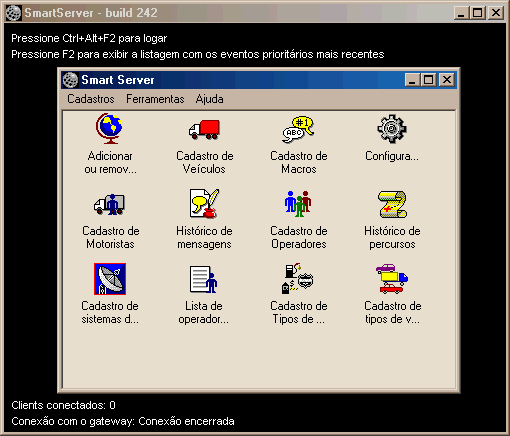510x436 pixels.
Task: Maximize the inner Smart Server window
Action: point(428,80)
